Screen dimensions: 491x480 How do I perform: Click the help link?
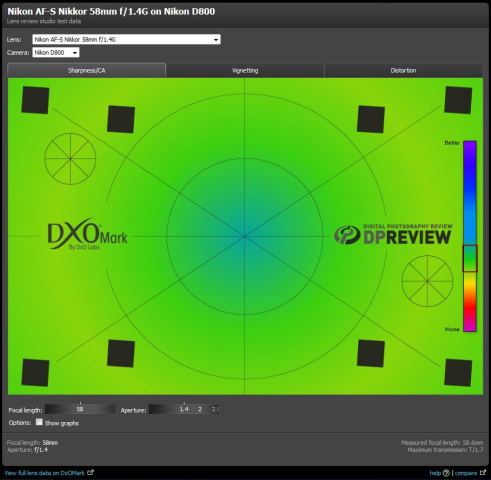(435, 473)
